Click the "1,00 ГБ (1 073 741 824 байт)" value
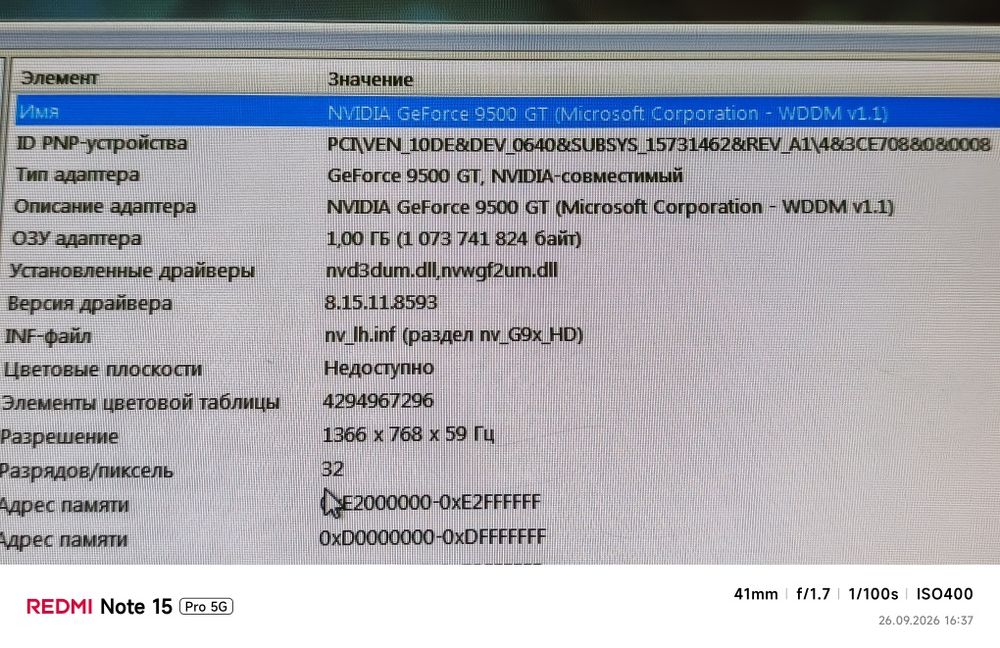 [x=453, y=239]
